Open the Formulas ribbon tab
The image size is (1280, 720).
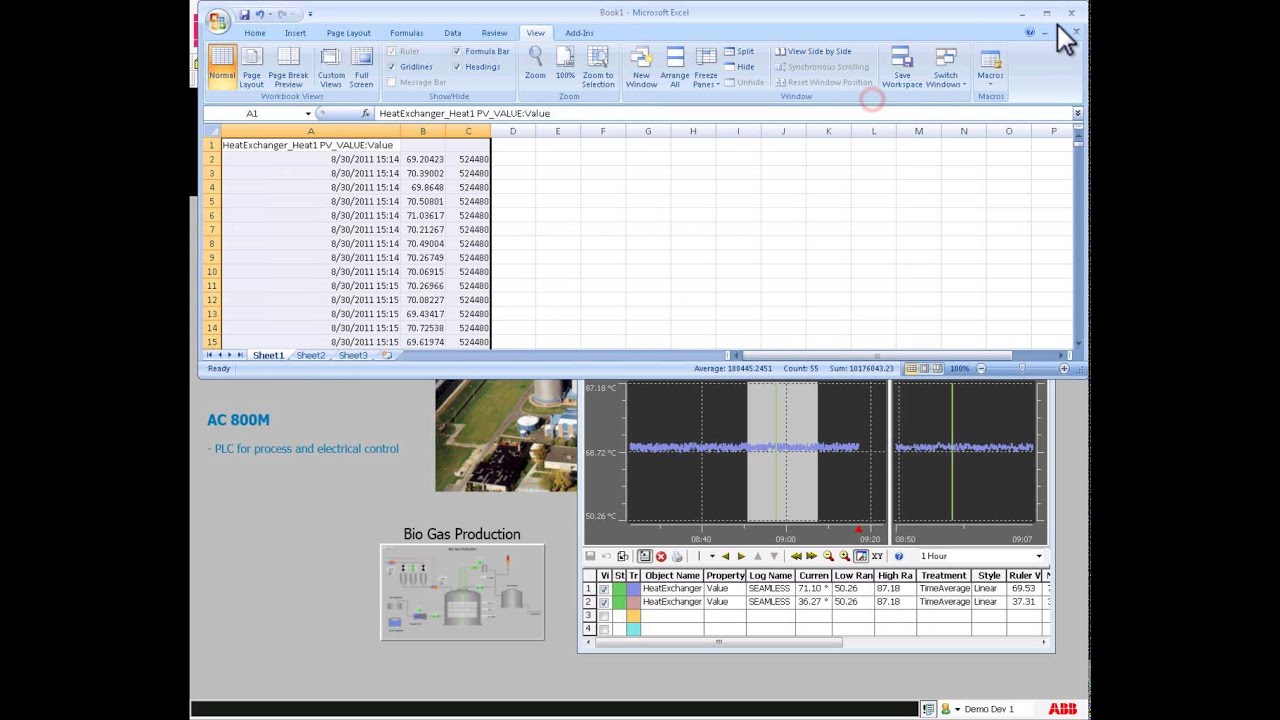pos(406,33)
